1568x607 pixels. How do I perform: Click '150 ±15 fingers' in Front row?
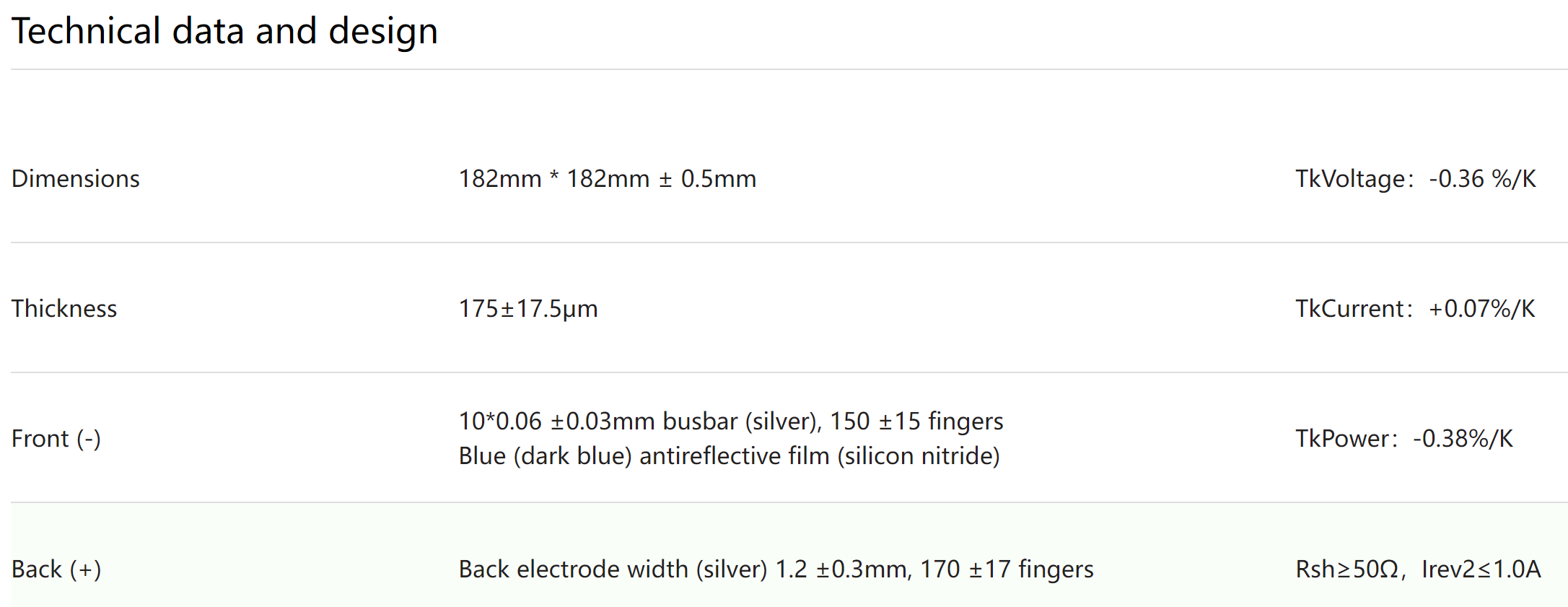916,421
